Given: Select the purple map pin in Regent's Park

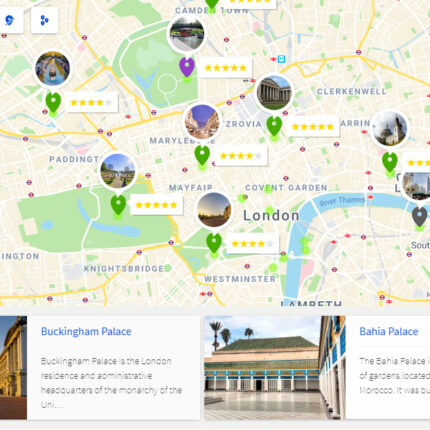Looking at the screenshot, I should coord(187,67).
